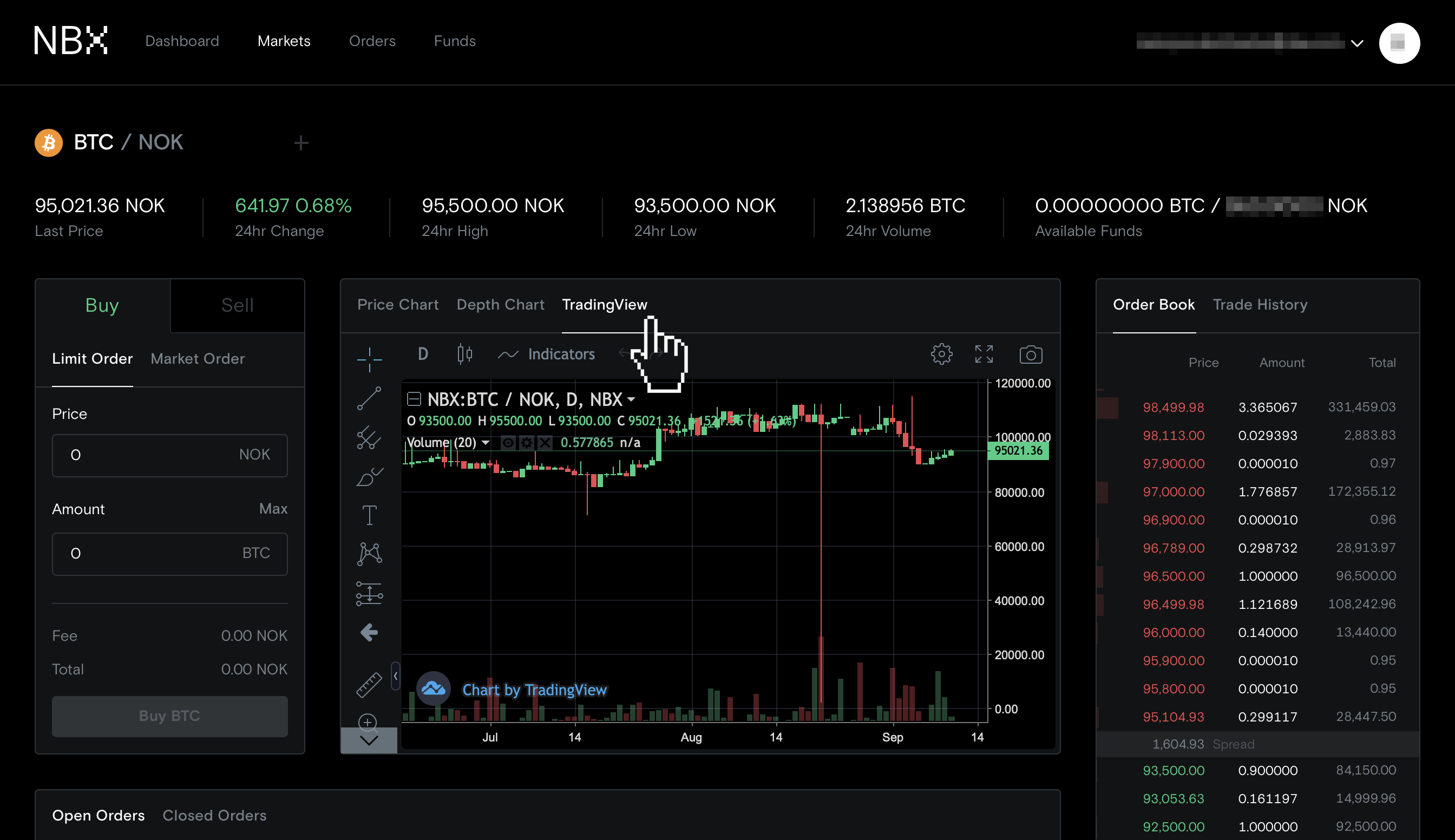Open the candlestick chart style selector

[464, 353]
